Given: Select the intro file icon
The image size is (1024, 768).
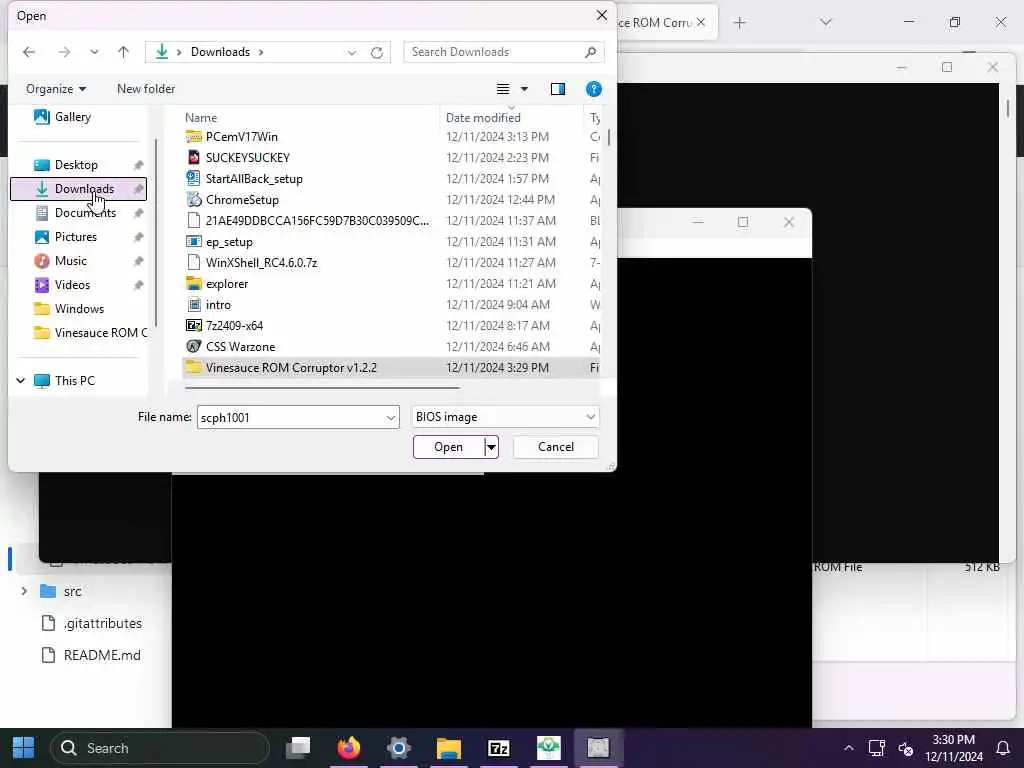Looking at the screenshot, I should tap(193, 304).
